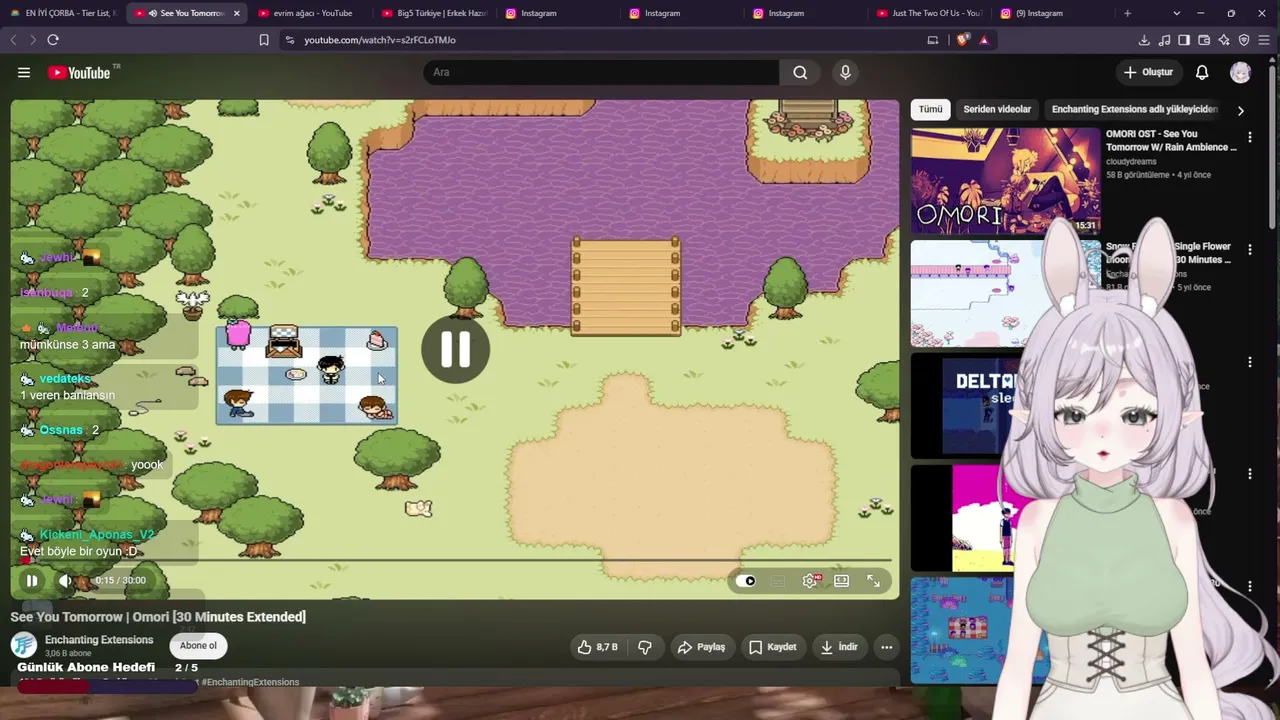
Task: Pause the video from the player control bar
Action: [32, 580]
